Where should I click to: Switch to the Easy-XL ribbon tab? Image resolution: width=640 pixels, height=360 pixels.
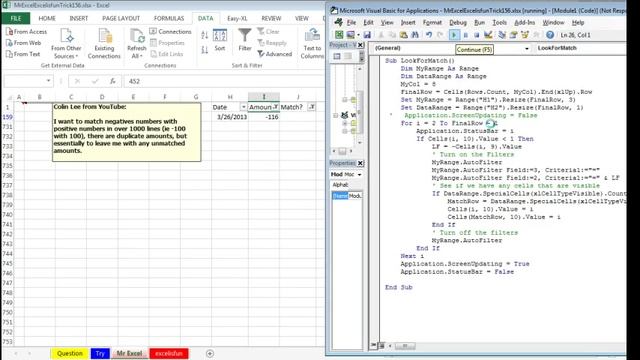point(237,18)
